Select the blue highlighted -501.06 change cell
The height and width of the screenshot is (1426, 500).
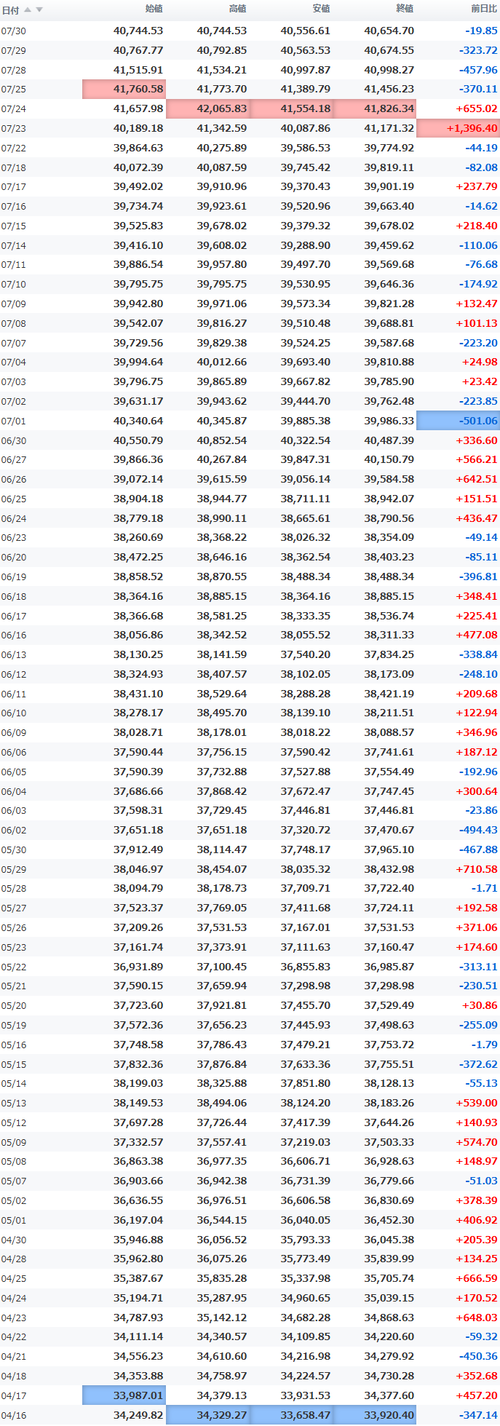coord(458,421)
